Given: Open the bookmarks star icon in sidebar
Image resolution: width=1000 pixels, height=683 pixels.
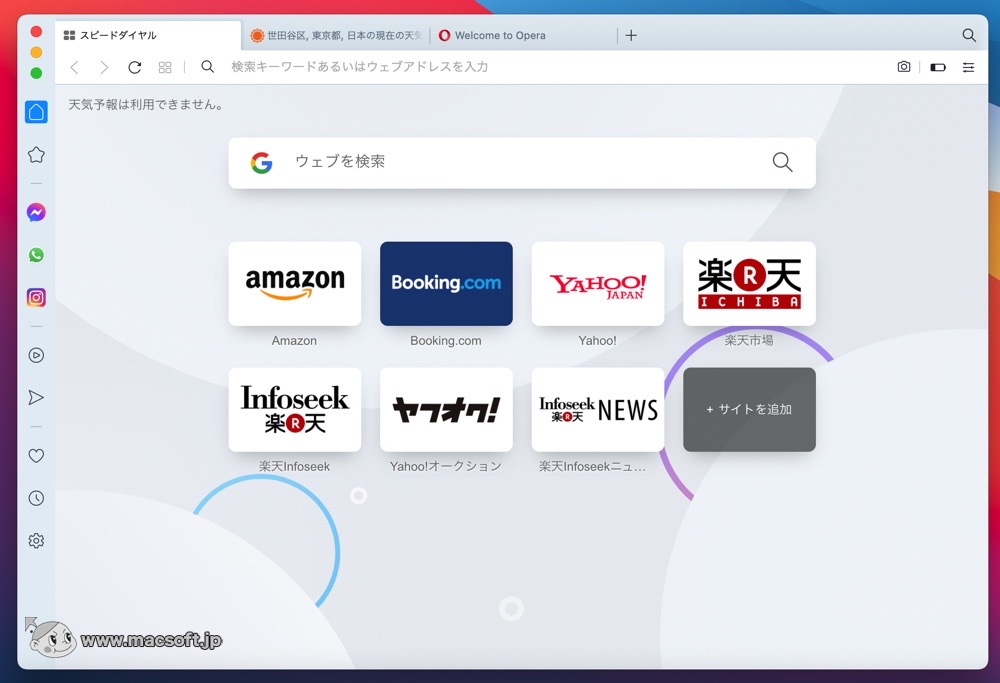Looking at the screenshot, I should (x=36, y=155).
